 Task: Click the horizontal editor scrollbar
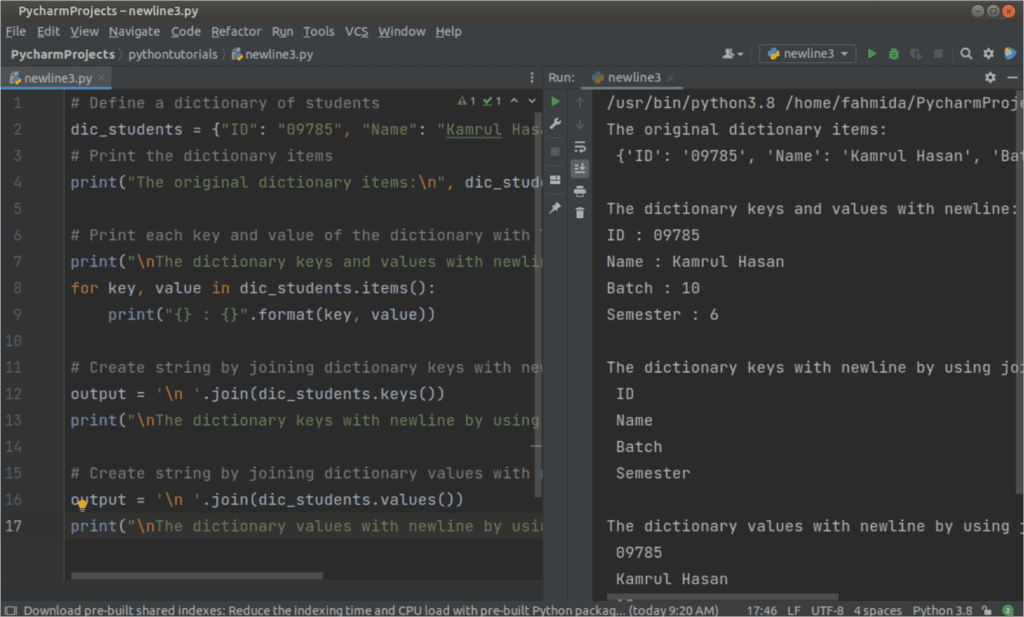[200, 575]
